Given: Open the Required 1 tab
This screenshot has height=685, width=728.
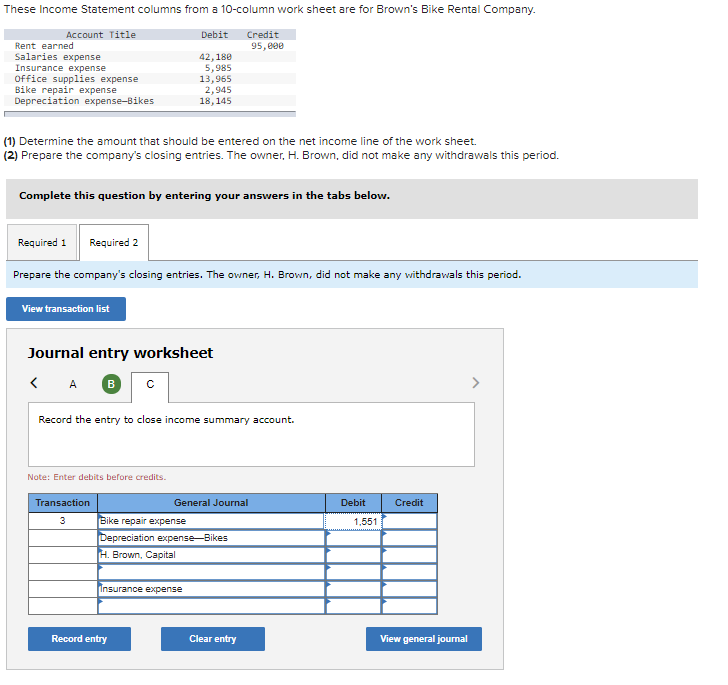Looking at the screenshot, I should [42, 242].
